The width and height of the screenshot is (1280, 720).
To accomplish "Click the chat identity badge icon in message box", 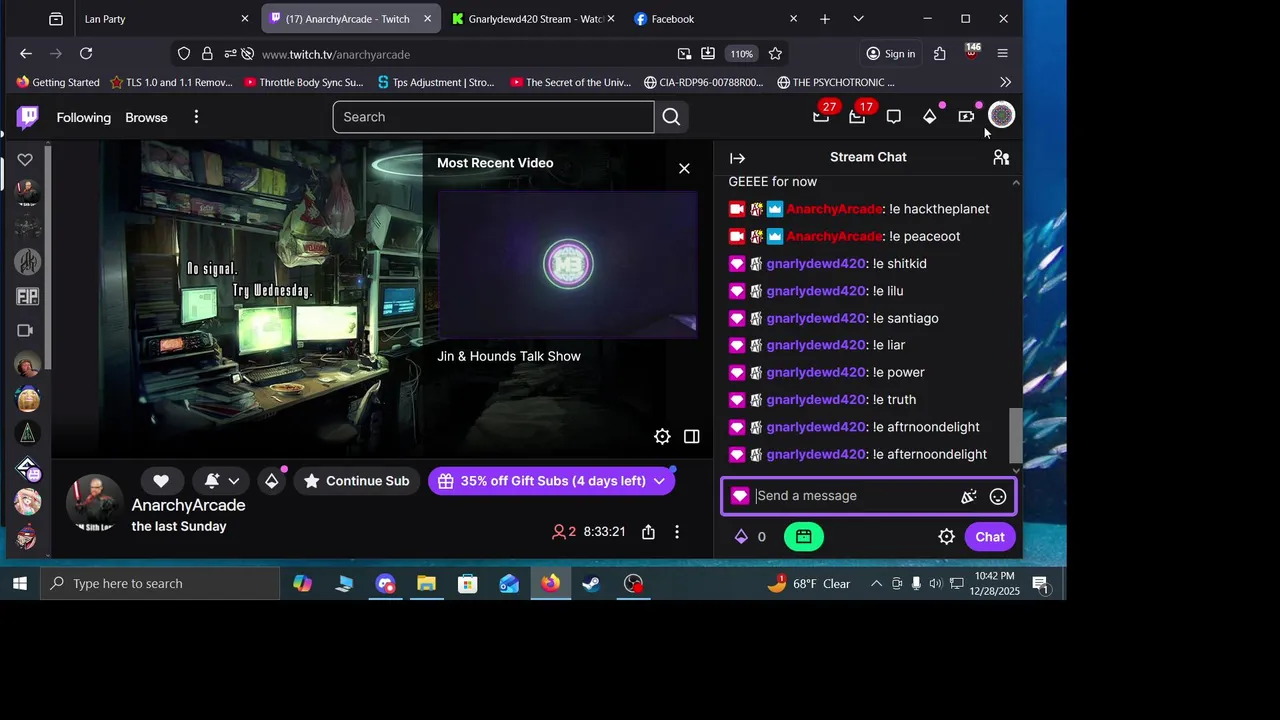I will click(740, 496).
